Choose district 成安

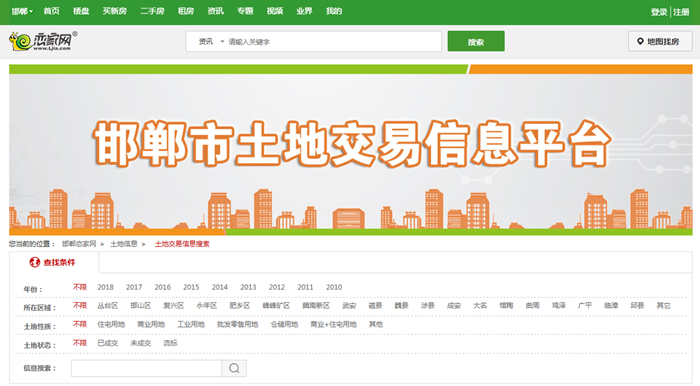tap(454, 306)
